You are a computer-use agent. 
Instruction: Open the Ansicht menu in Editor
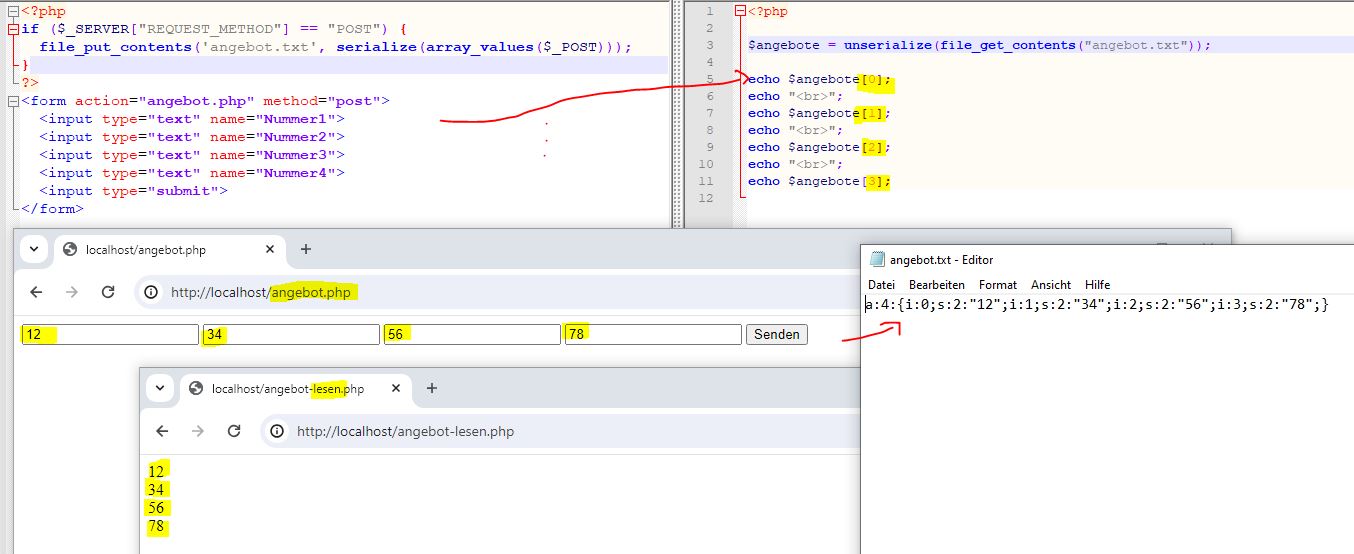coord(1050,285)
